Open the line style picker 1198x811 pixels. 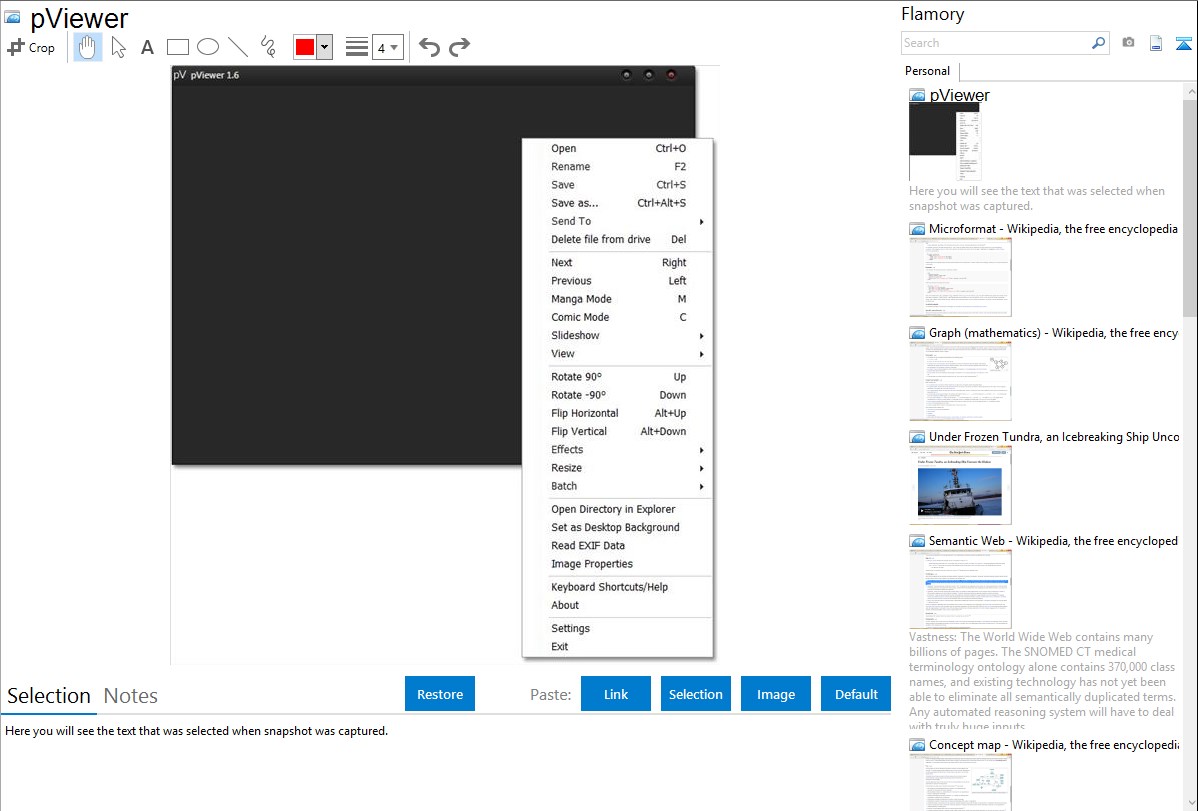pyautogui.click(x=356, y=47)
